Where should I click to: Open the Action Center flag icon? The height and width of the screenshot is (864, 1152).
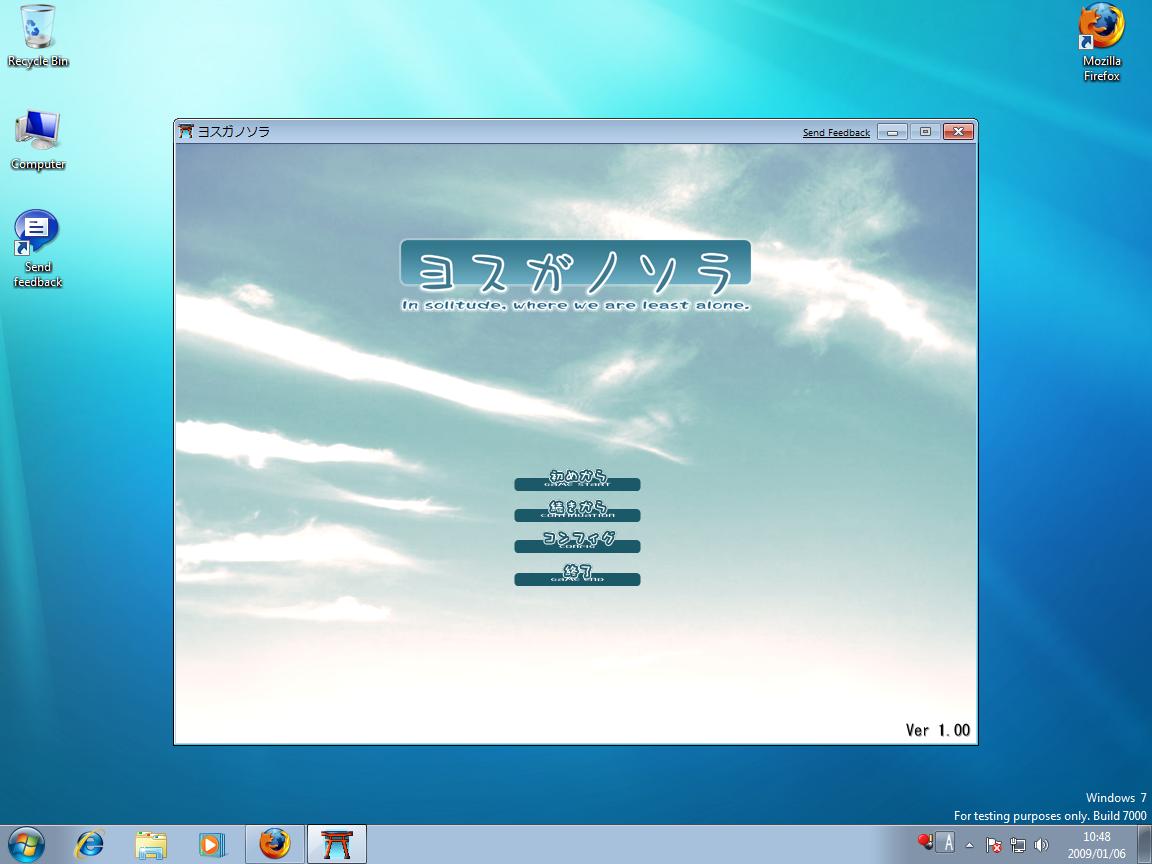(x=993, y=845)
